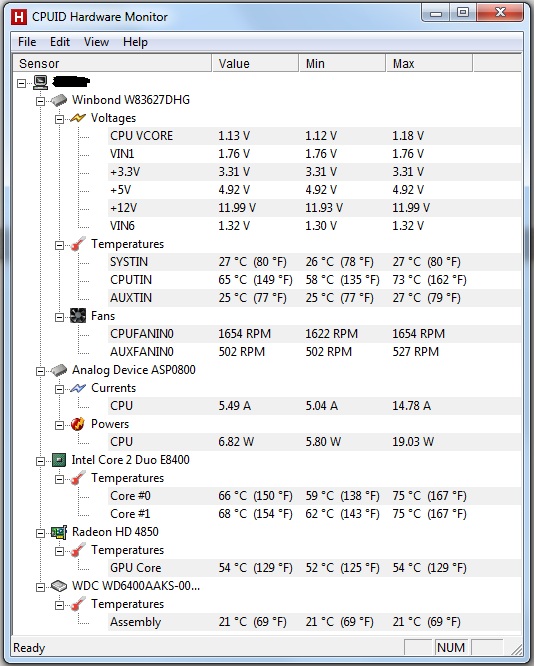535x666 pixels.
Task: Click the Max column header
Action: (x=429, y=64)
